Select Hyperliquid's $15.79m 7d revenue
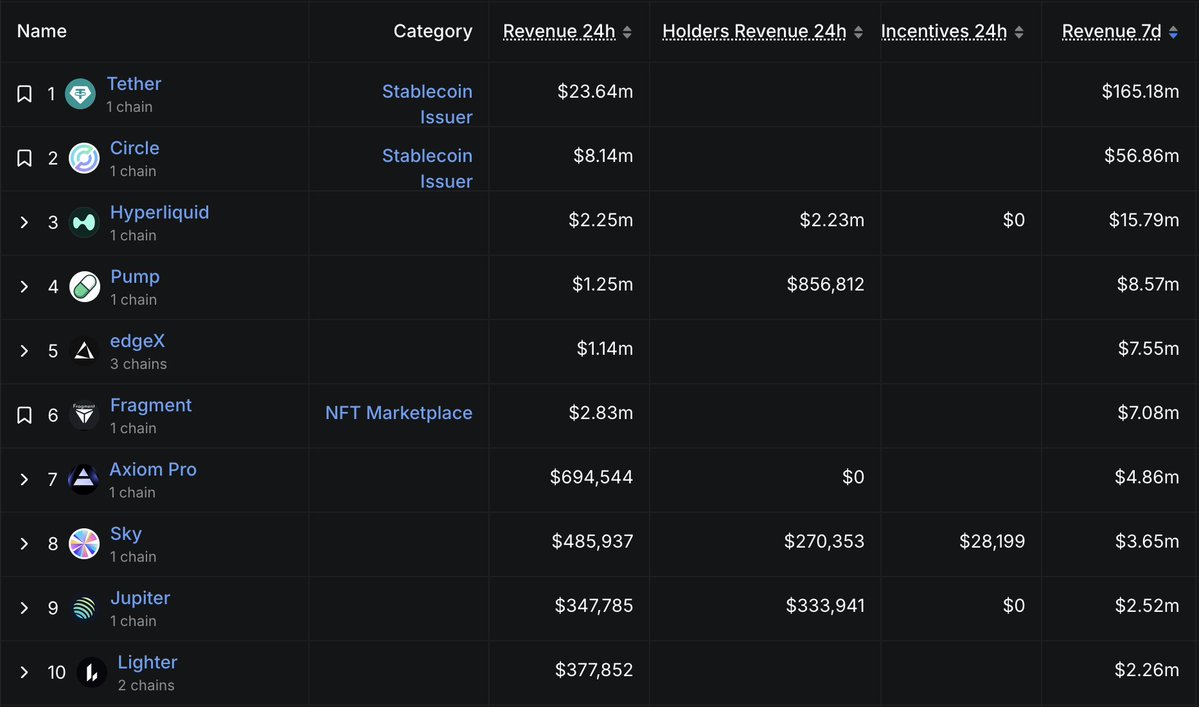Viewport: 1199px width, 707px height. [x=1143, y=220]
